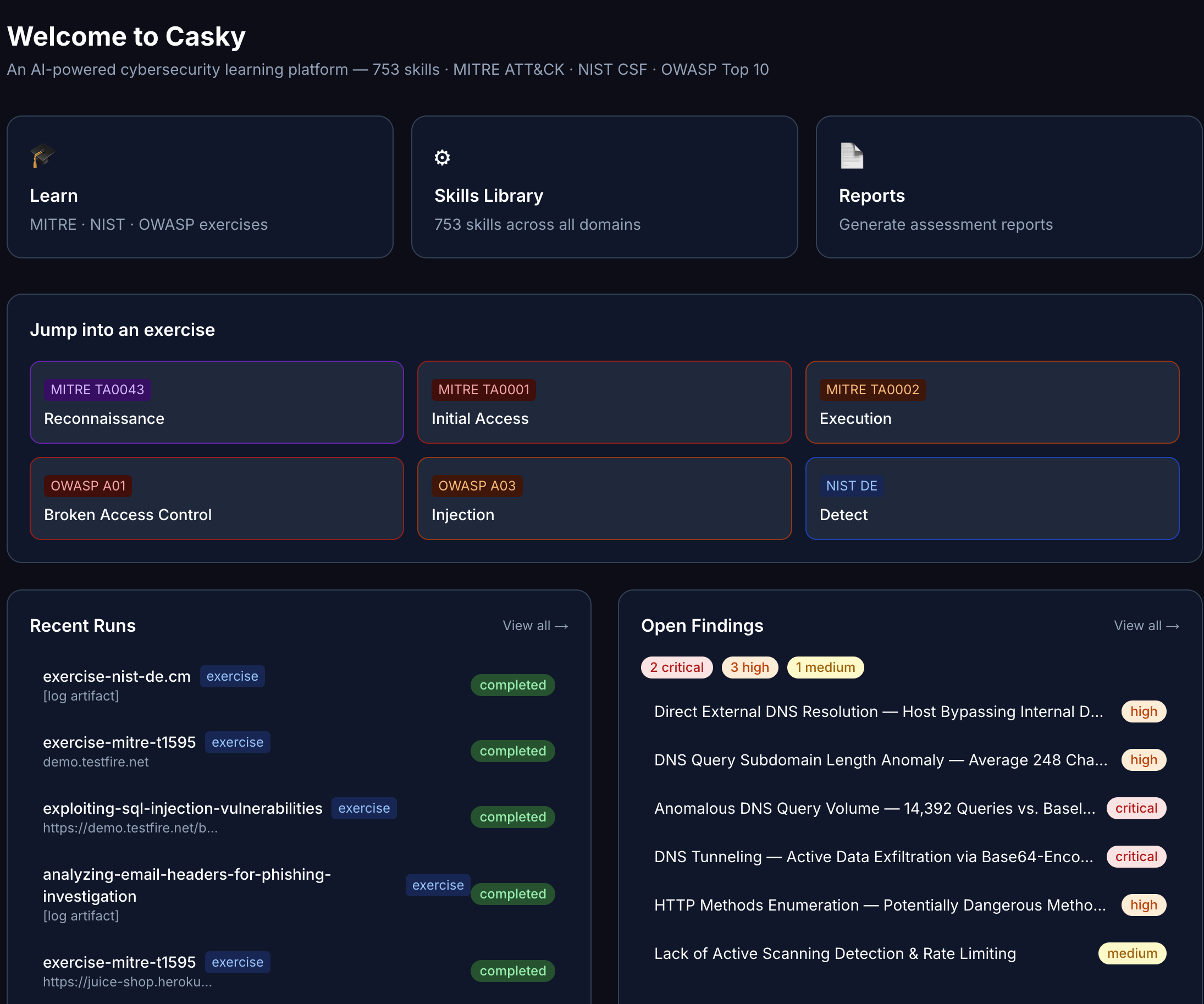Open the Reports card

point(1008,187)
